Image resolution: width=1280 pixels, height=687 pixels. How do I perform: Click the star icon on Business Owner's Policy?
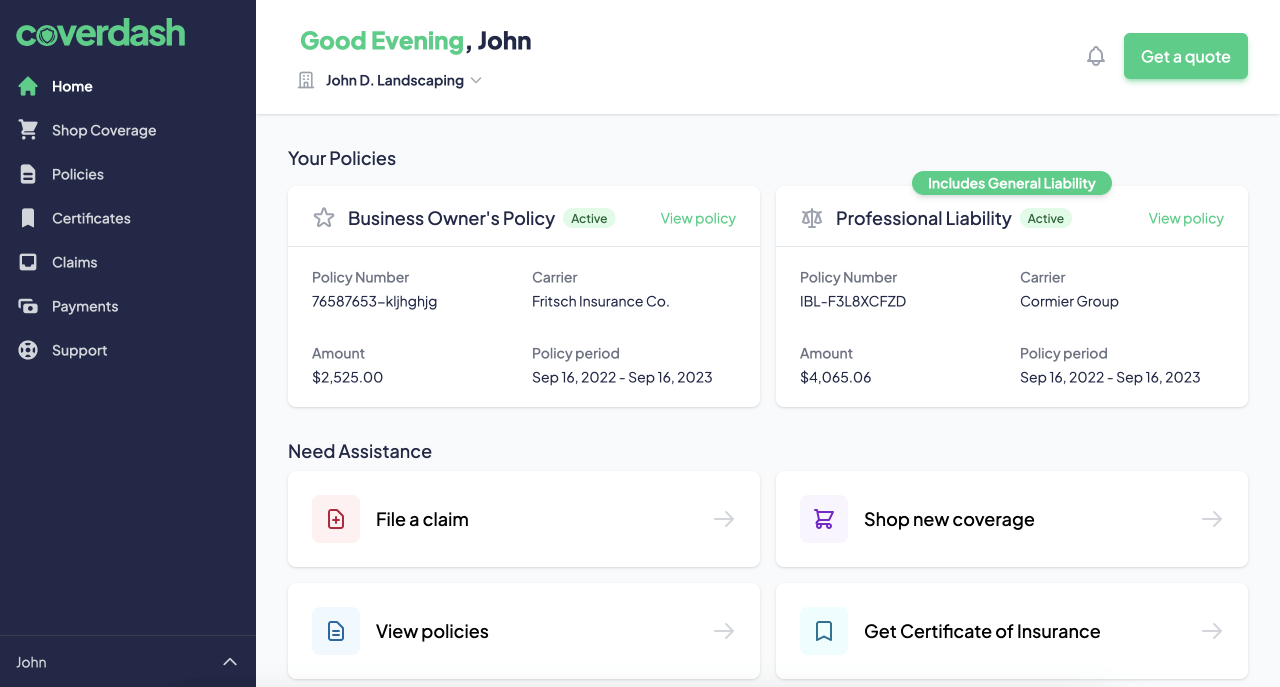click(x=324, y=218)
